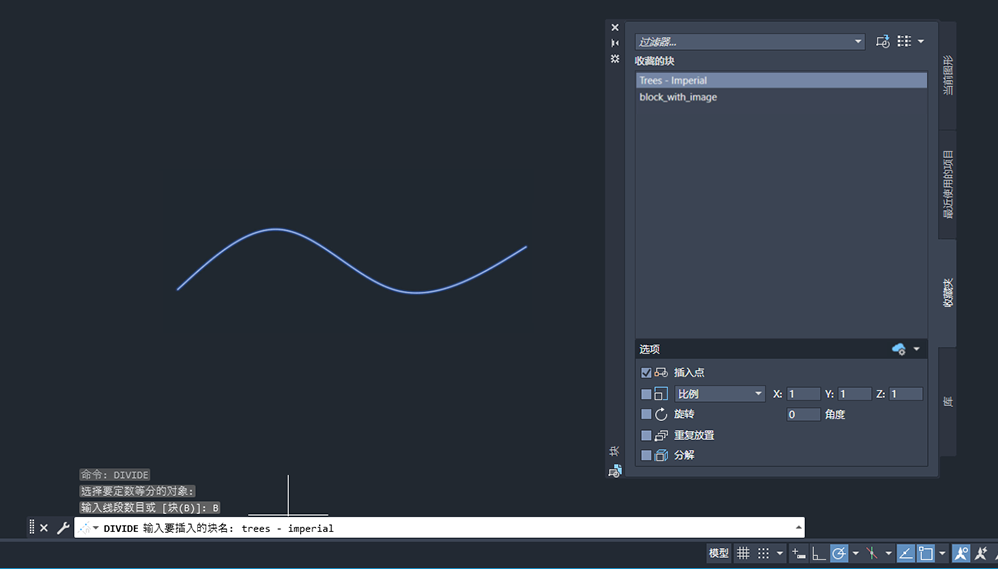Click the insertion point icon beside 插入点
This screenshot has width=998, height=569.
(661, 372)
